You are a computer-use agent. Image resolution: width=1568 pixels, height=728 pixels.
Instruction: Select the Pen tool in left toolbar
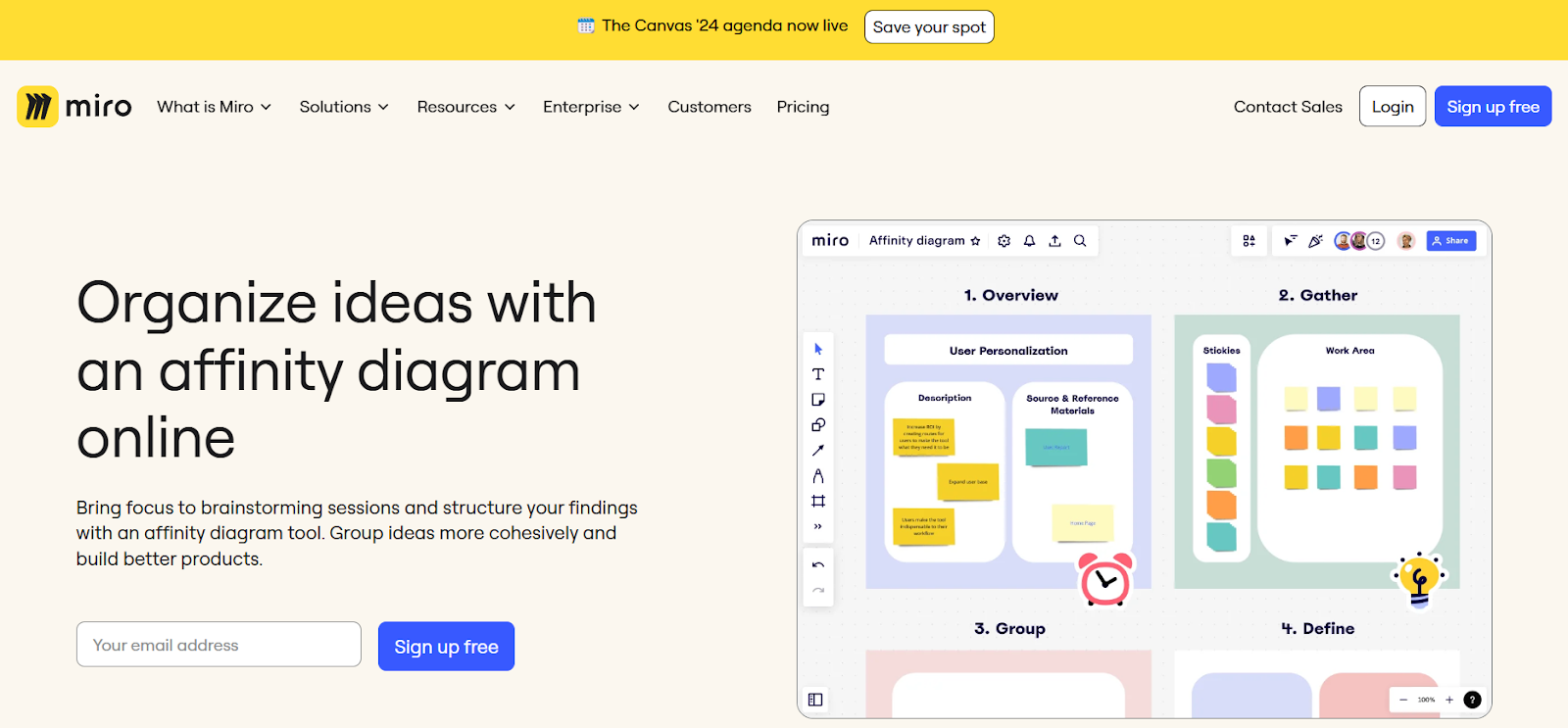(x=818, y=476)
